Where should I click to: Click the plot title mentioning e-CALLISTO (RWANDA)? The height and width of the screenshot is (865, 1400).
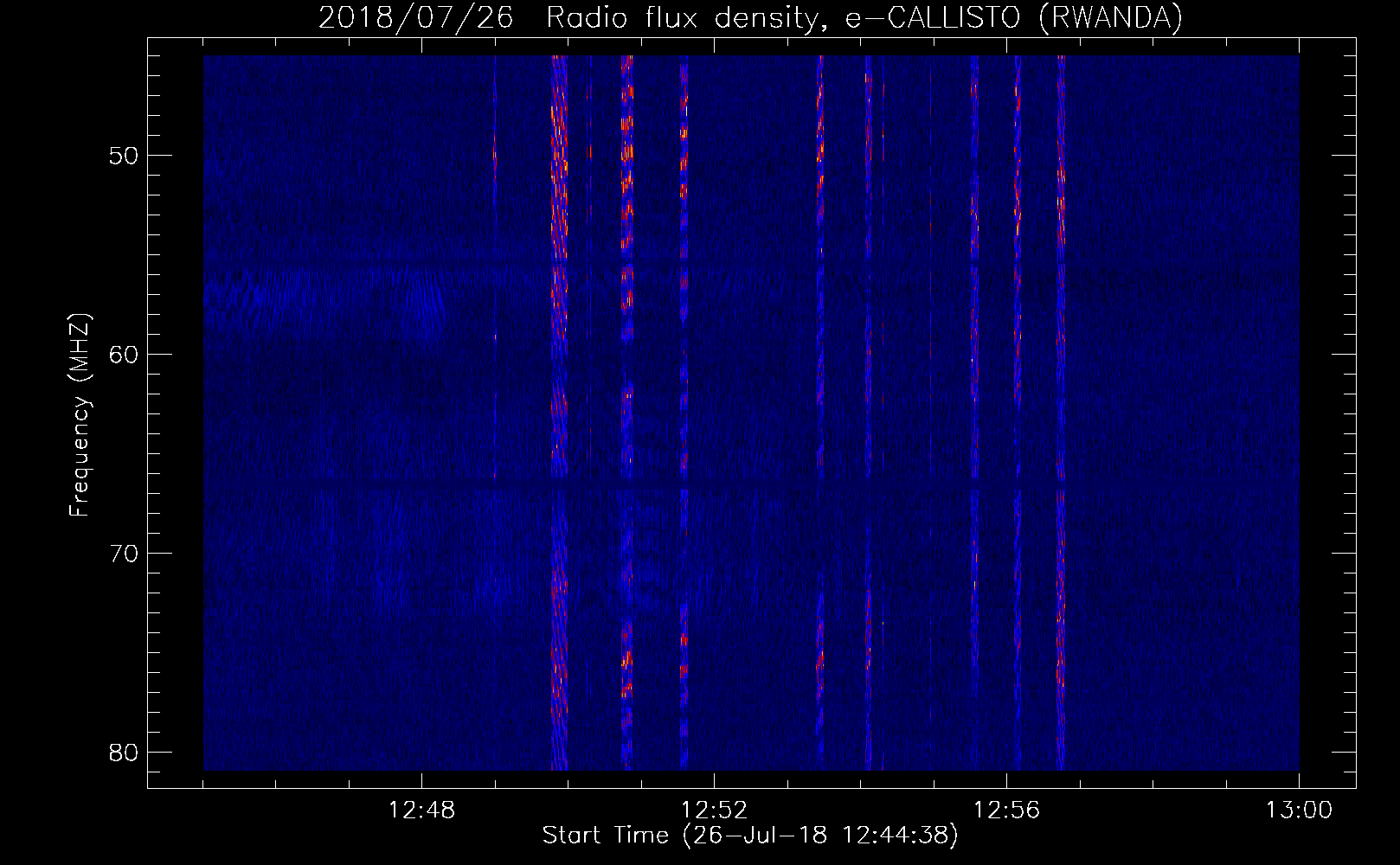(x=750, y=17)
